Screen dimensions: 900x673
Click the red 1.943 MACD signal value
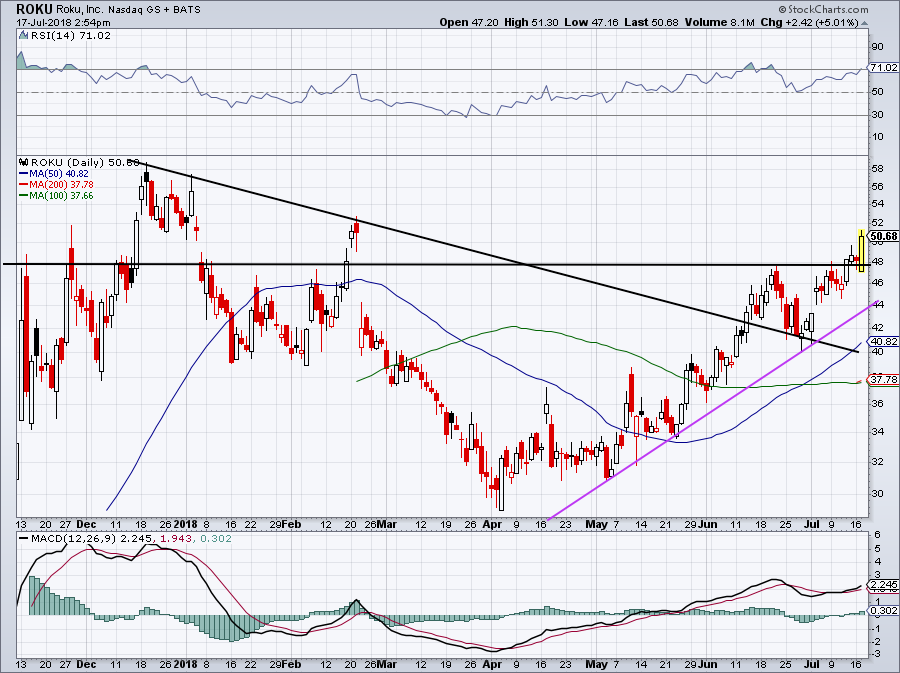click(176, 539)
